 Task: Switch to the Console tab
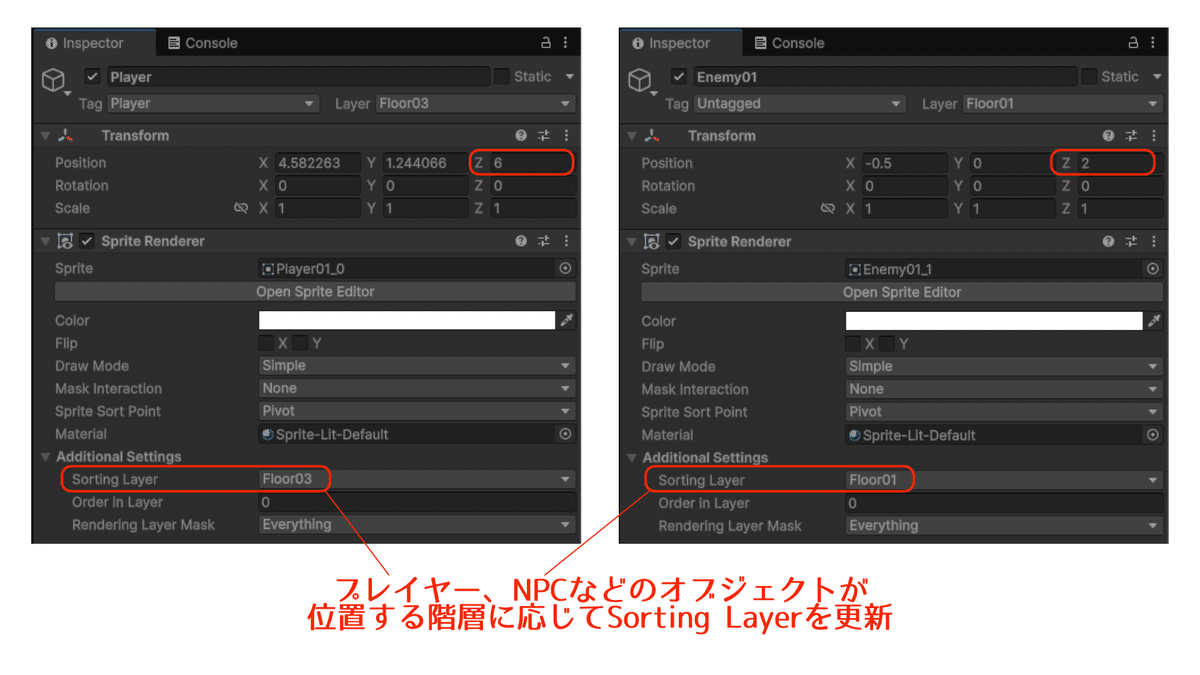pyautogui.click(x=207, y=42)
